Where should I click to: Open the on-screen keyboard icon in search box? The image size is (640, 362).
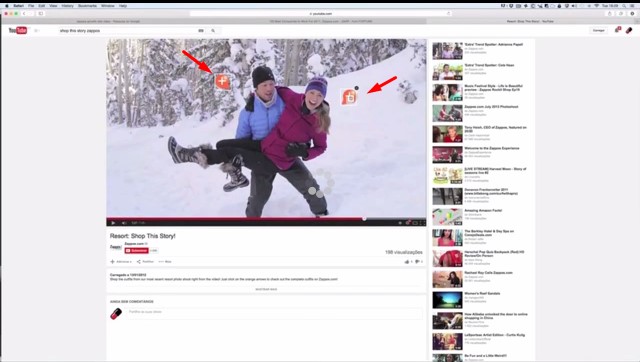point(201,31)
